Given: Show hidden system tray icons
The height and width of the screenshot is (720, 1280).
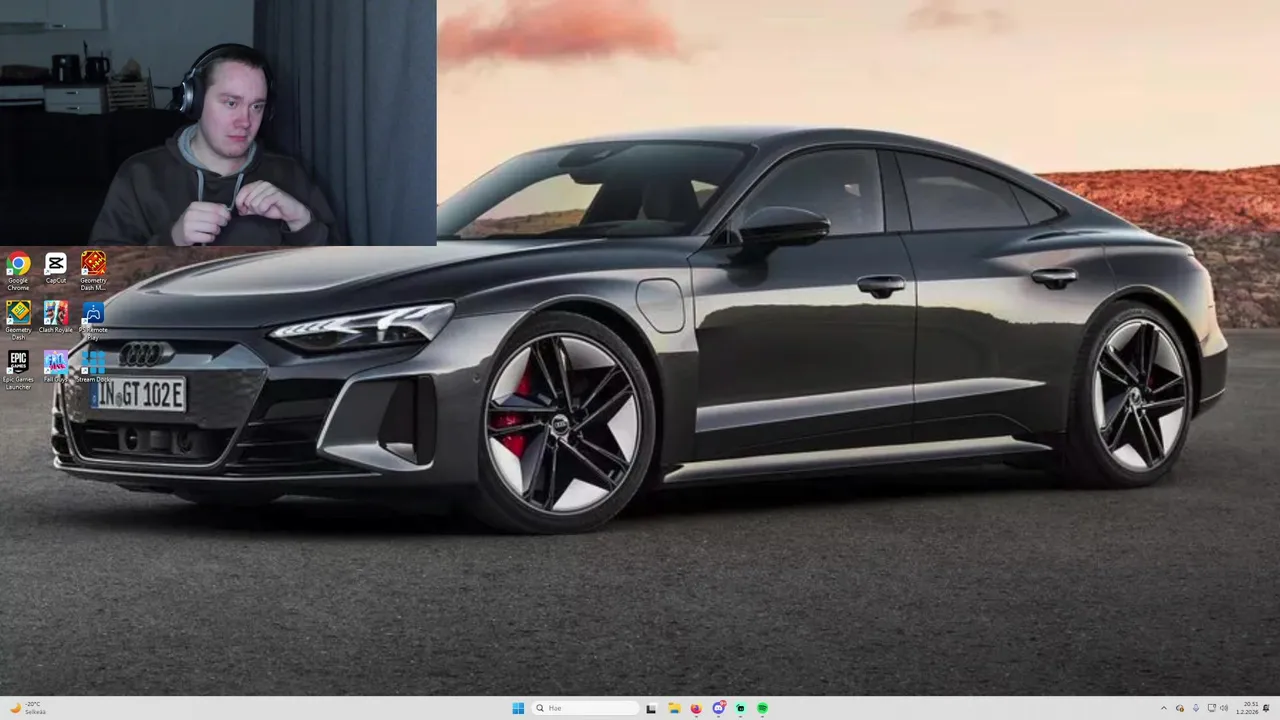Looking at the screenshot, I should pyautogui.click(x=1164, y=708).
